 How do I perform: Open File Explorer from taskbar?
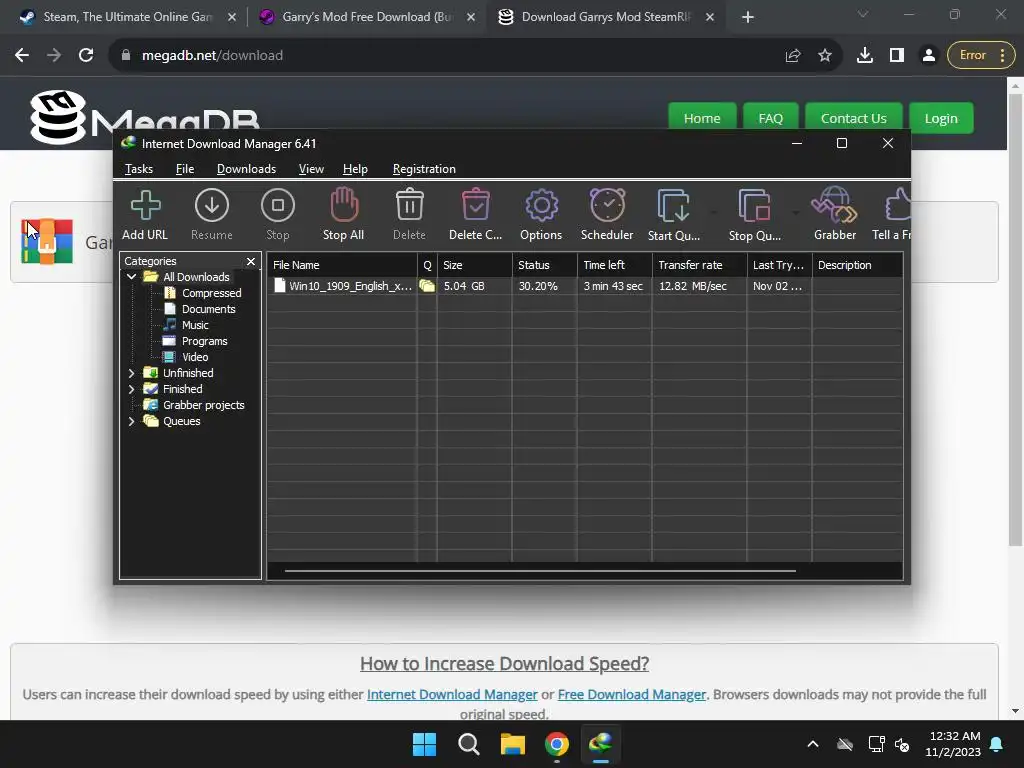click(x=513, y=744)
